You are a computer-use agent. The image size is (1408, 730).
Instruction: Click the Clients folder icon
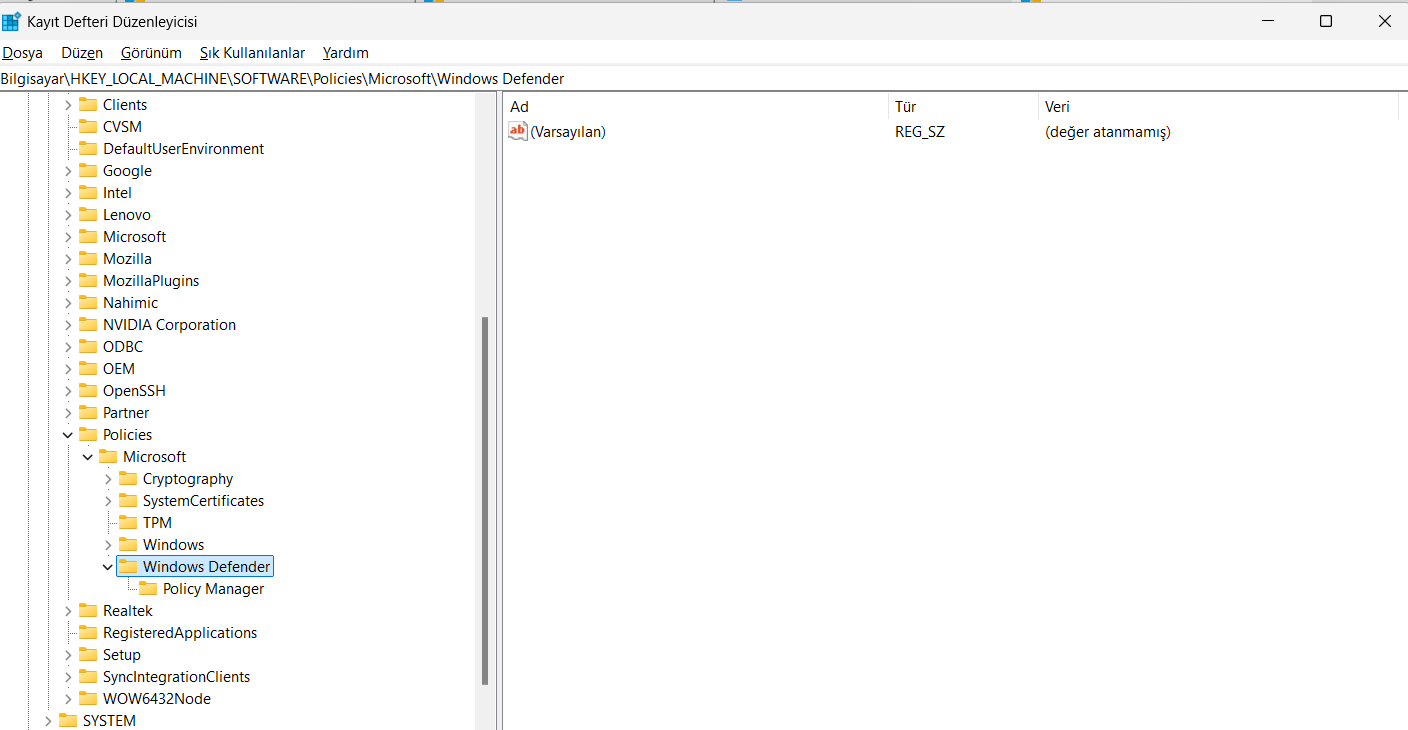(x=88, y=105)
